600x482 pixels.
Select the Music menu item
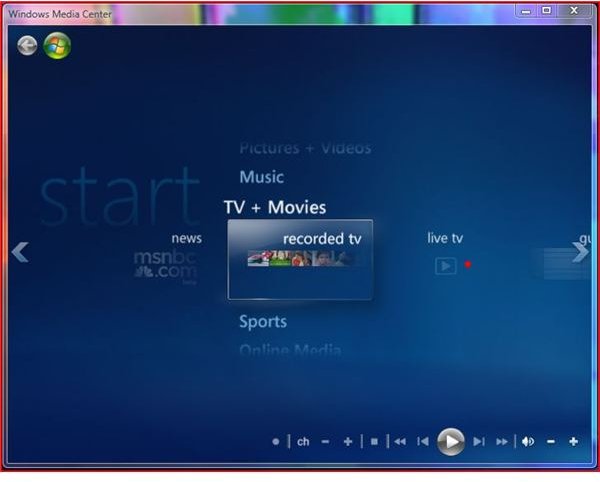(262, 177)
